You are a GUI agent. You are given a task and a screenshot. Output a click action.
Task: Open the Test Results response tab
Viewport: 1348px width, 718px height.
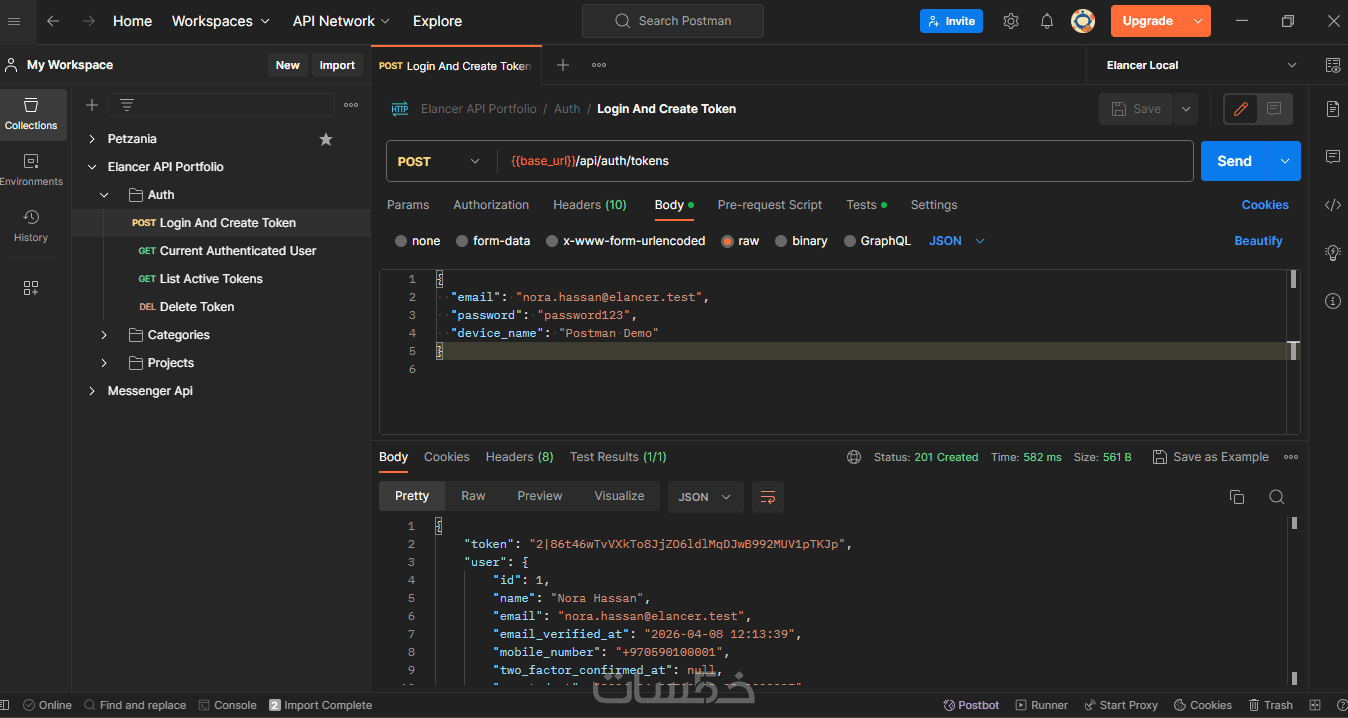(x=617, y=457)
